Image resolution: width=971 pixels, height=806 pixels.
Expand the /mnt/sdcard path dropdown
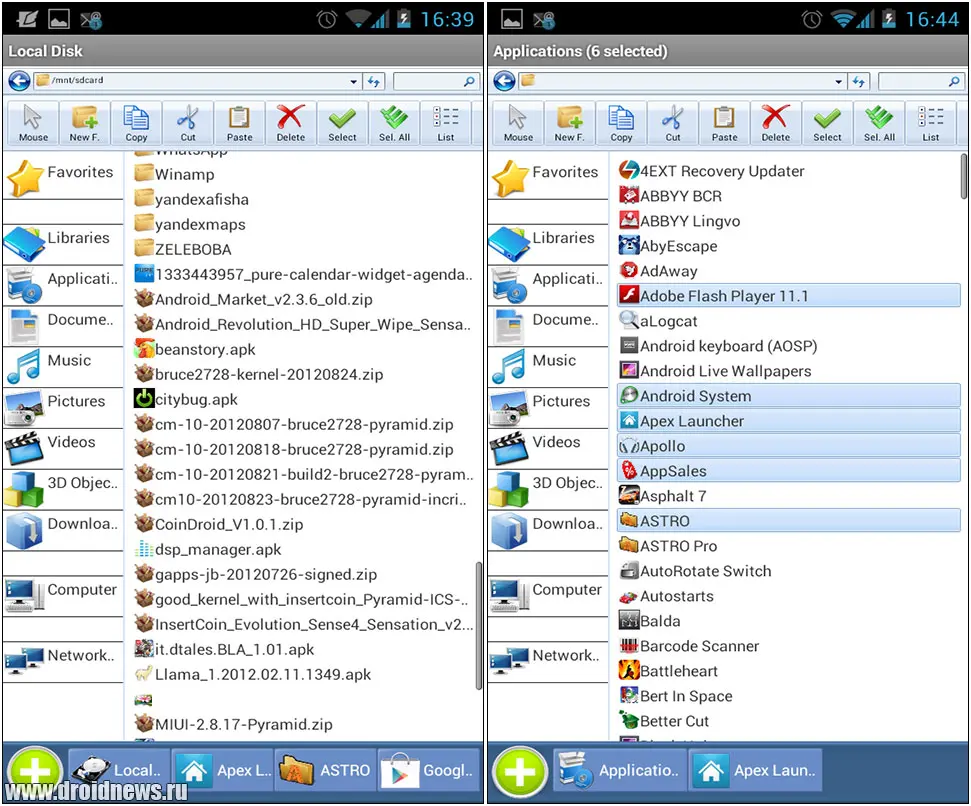pos(354,81)
